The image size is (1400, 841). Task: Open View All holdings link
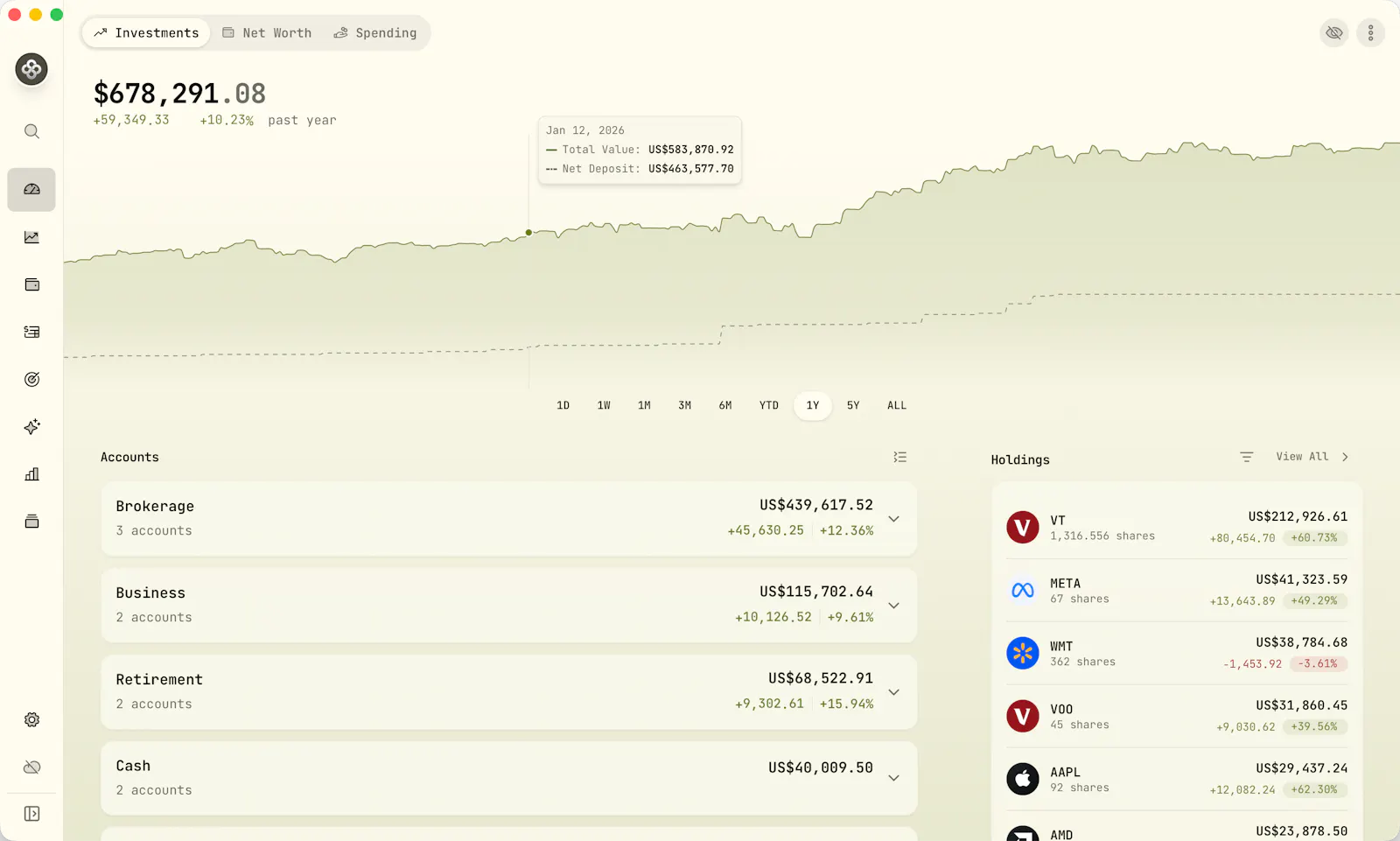coord(1312,457)
